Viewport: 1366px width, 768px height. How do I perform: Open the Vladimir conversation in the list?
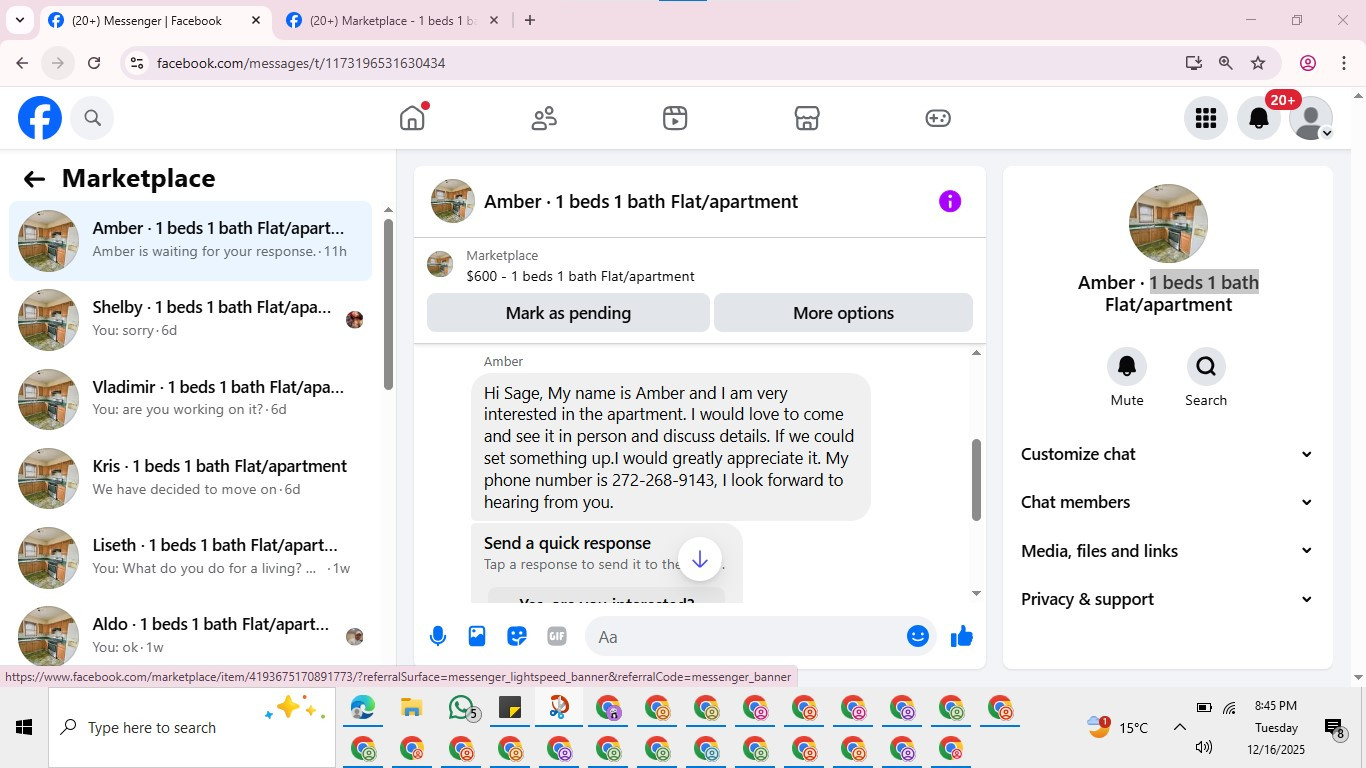(x=190, y=398)
